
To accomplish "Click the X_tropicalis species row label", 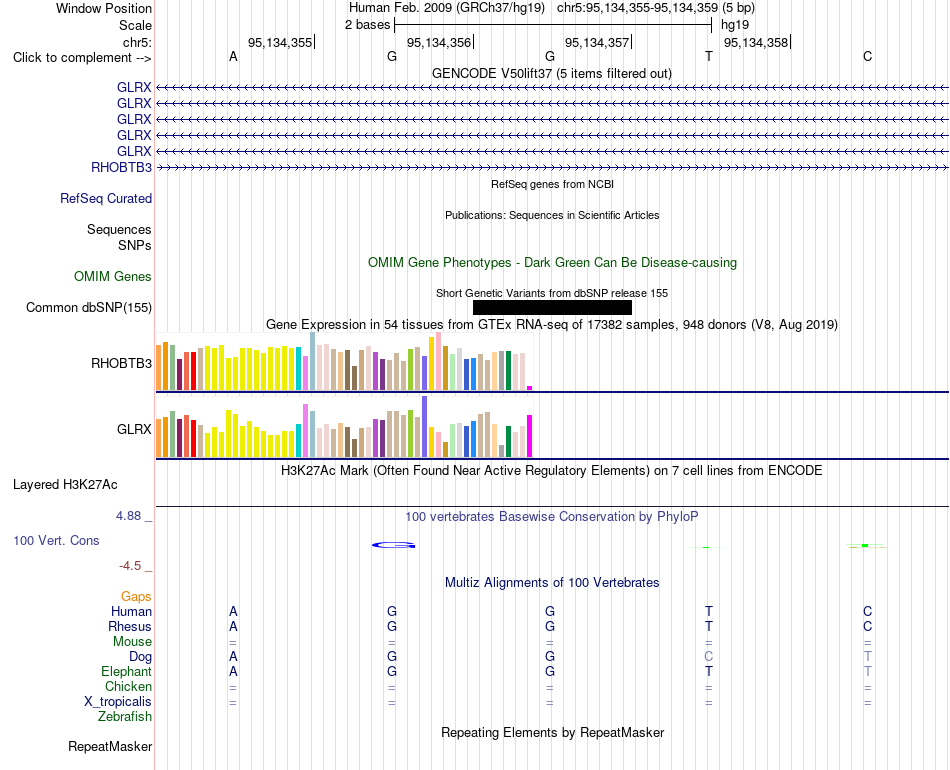I will tap(118, 702).
